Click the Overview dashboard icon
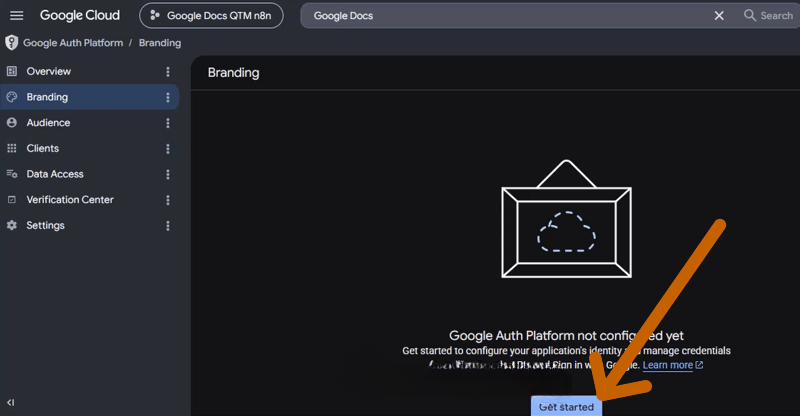Image resolution: width=800 pixels, height=416 pixels. [12, 71]
